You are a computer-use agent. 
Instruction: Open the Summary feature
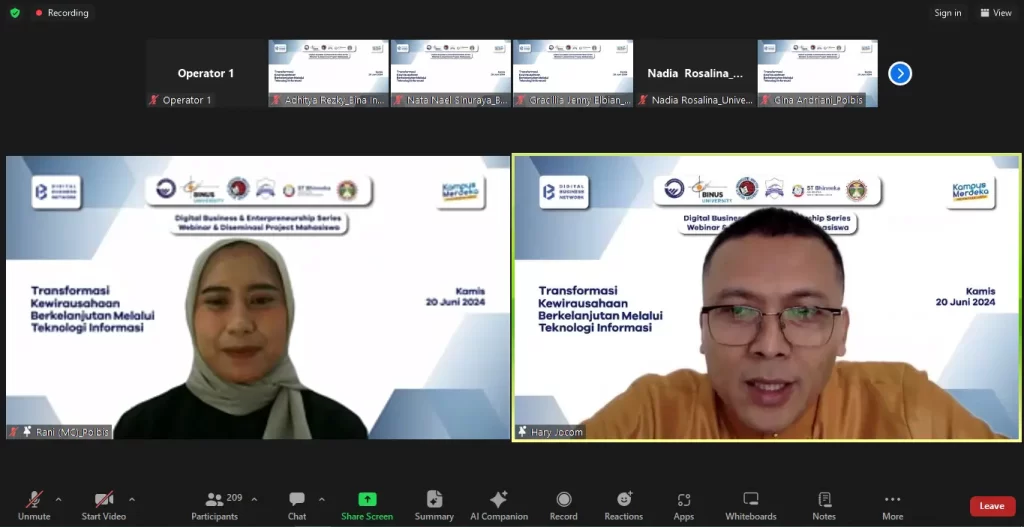(x=434, y=504)
